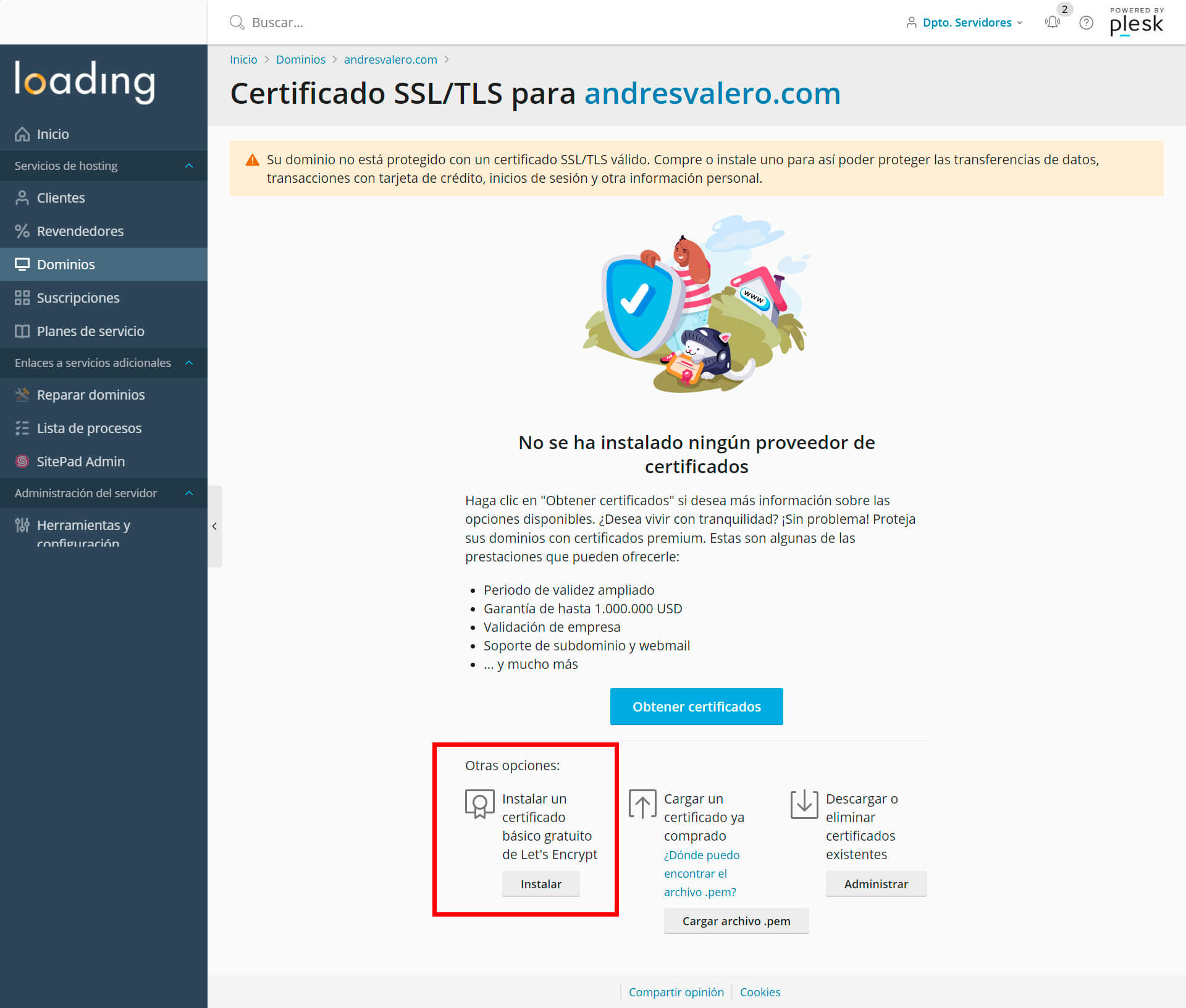Collapse Administración del servidor section
Viewport: 1186px width, 1008px height.
(x=189, y=493)
